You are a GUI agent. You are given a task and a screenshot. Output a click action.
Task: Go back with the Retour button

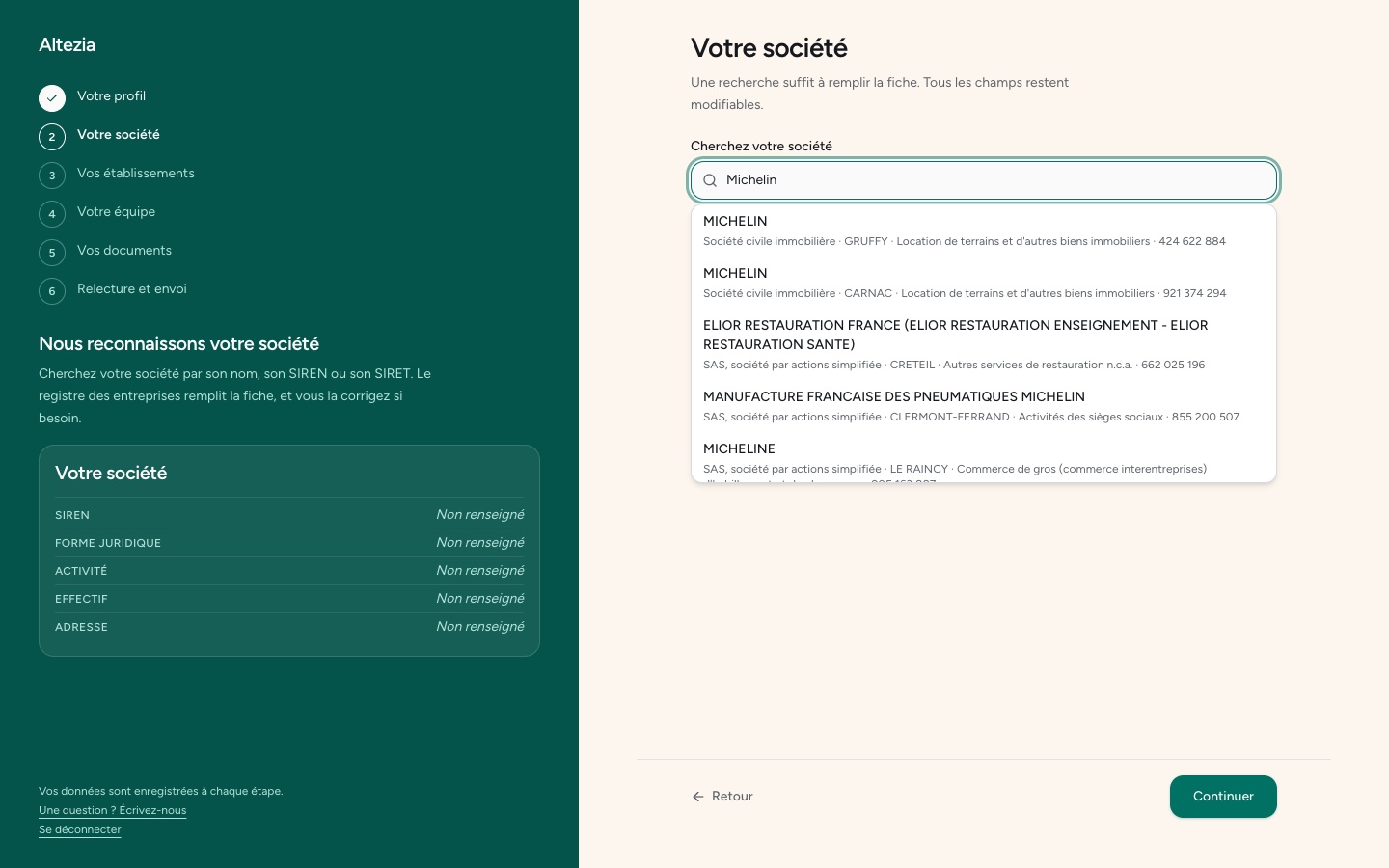[722, 797]
